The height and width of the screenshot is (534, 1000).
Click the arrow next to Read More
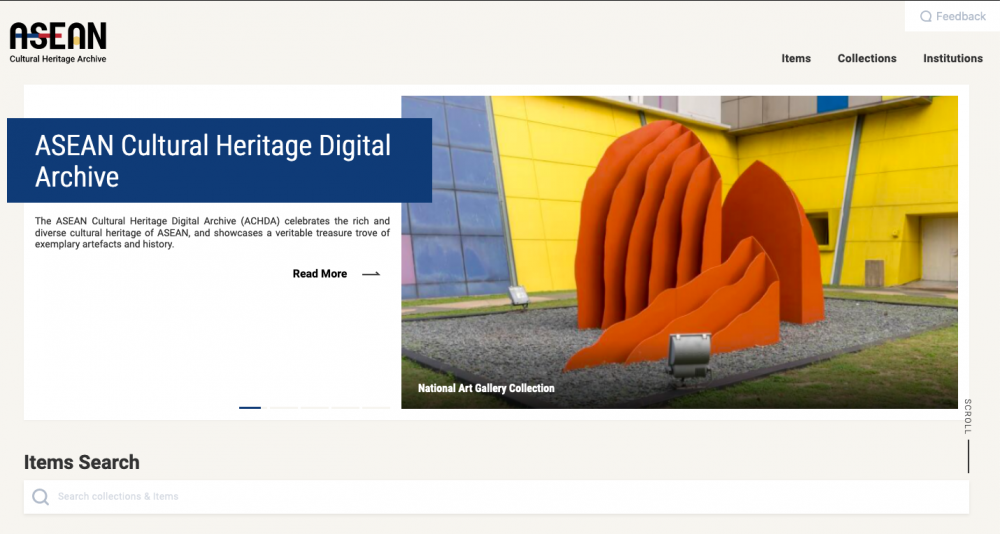pos(371,274)
